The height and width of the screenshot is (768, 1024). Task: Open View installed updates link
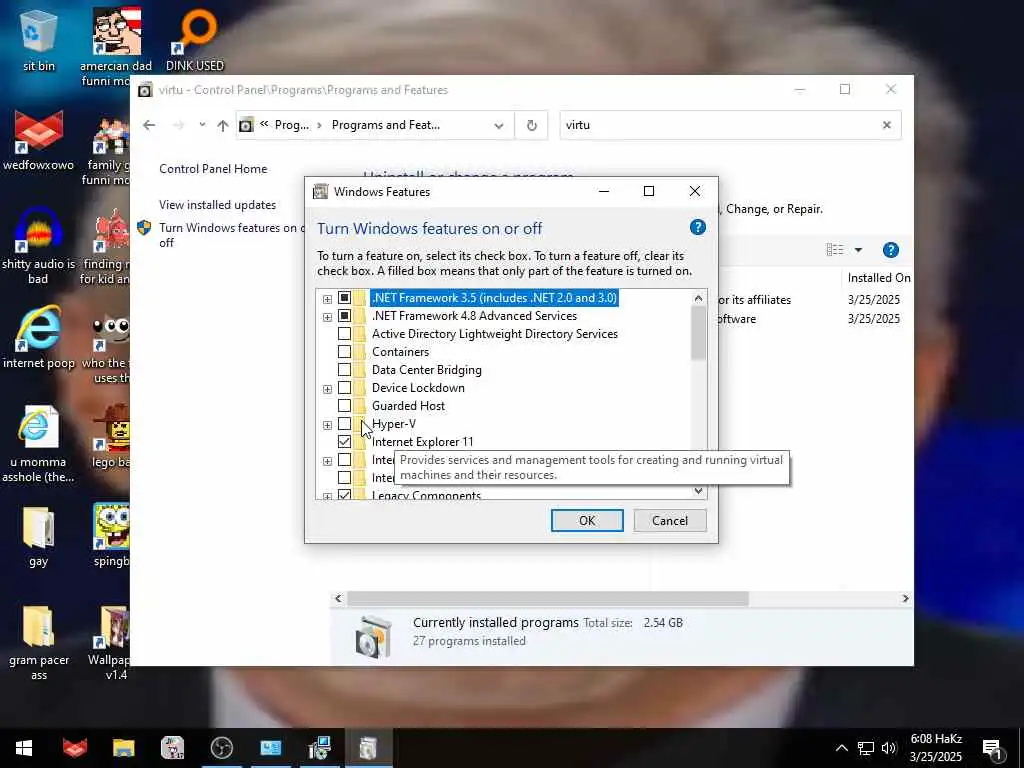click(217, 204)
